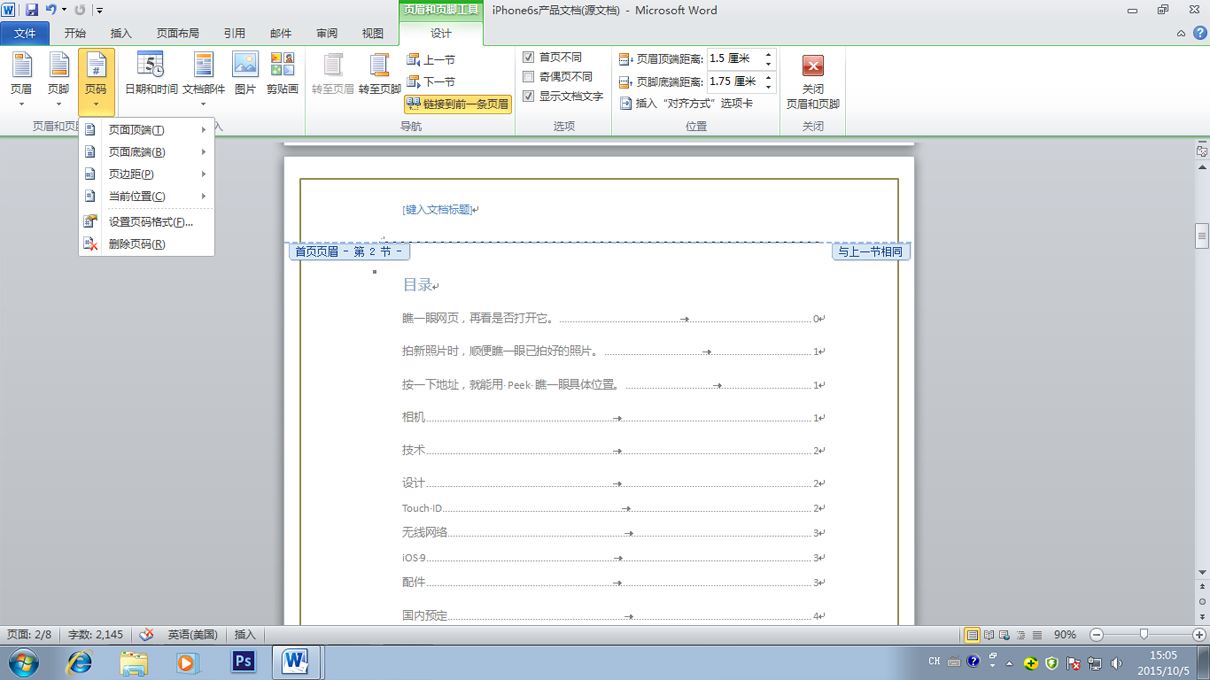This screenshot has height=680, width=1210.
Task: Click the vertical scrollbar thumb
Action: coord(1202,236)
